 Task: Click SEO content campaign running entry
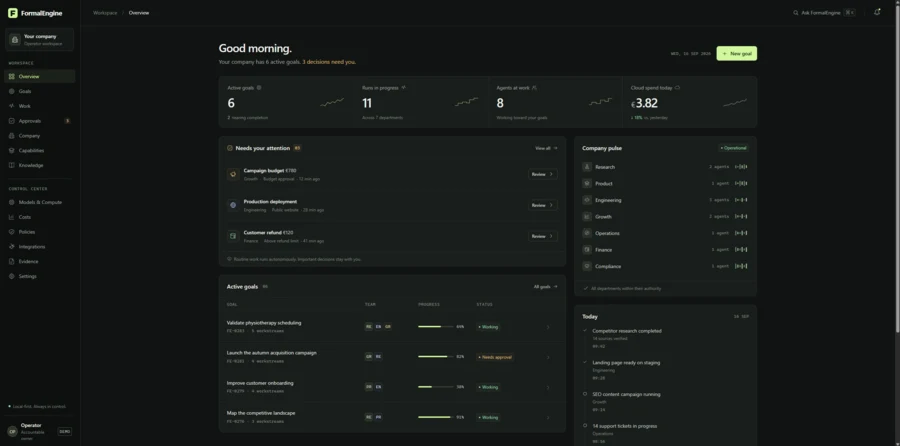626,394
